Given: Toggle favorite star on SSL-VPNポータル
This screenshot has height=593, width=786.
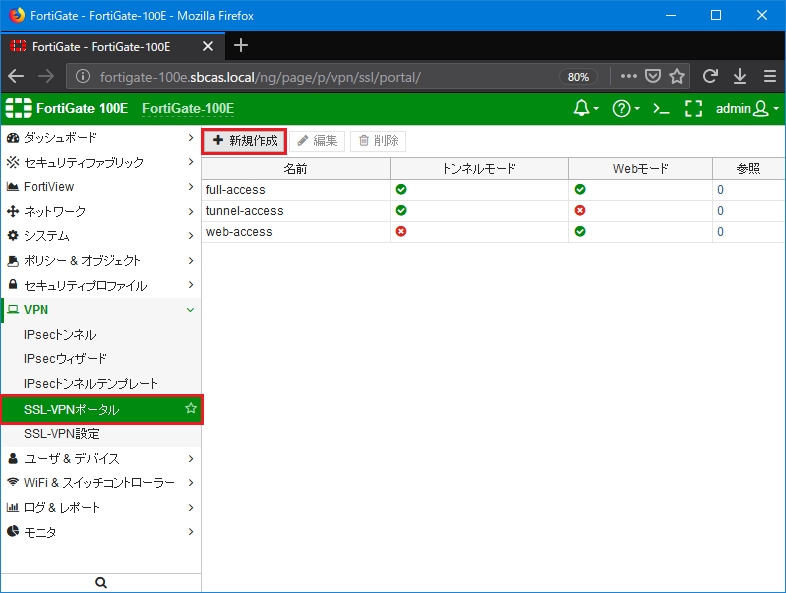Looking at the screenshot, I should click(190, 408).
